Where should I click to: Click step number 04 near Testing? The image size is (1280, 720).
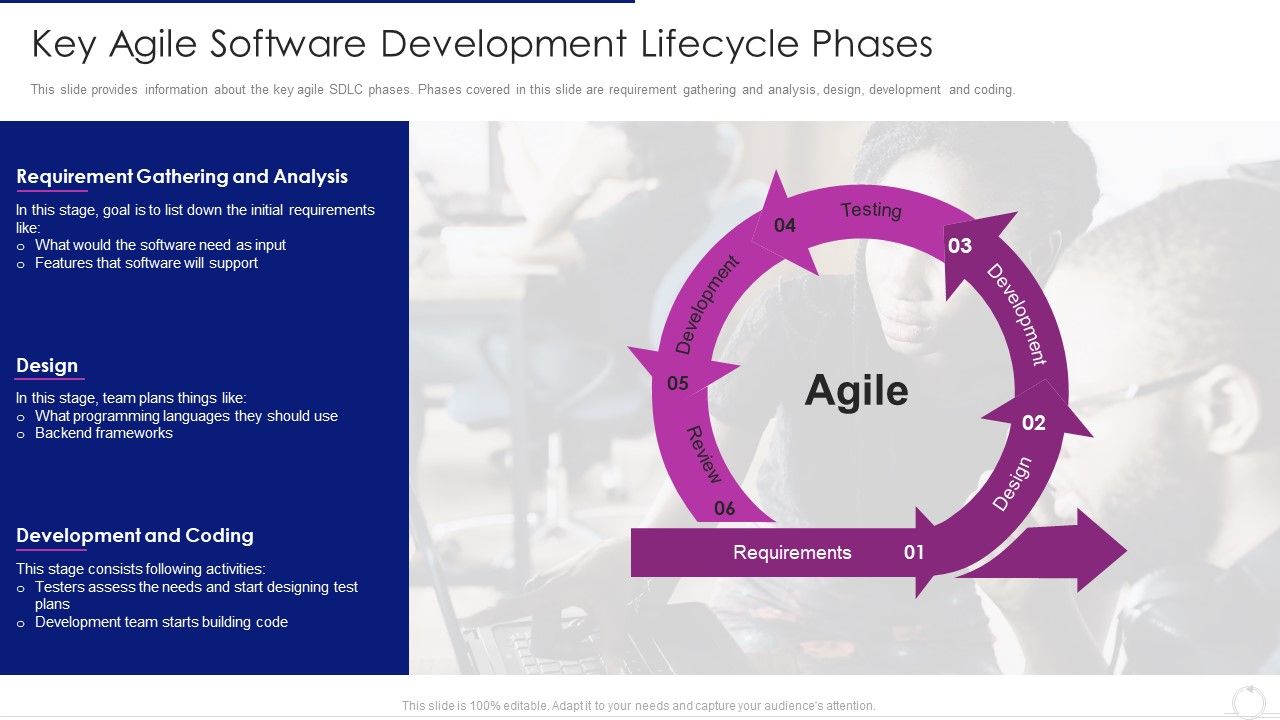click(x=785, y=225)
